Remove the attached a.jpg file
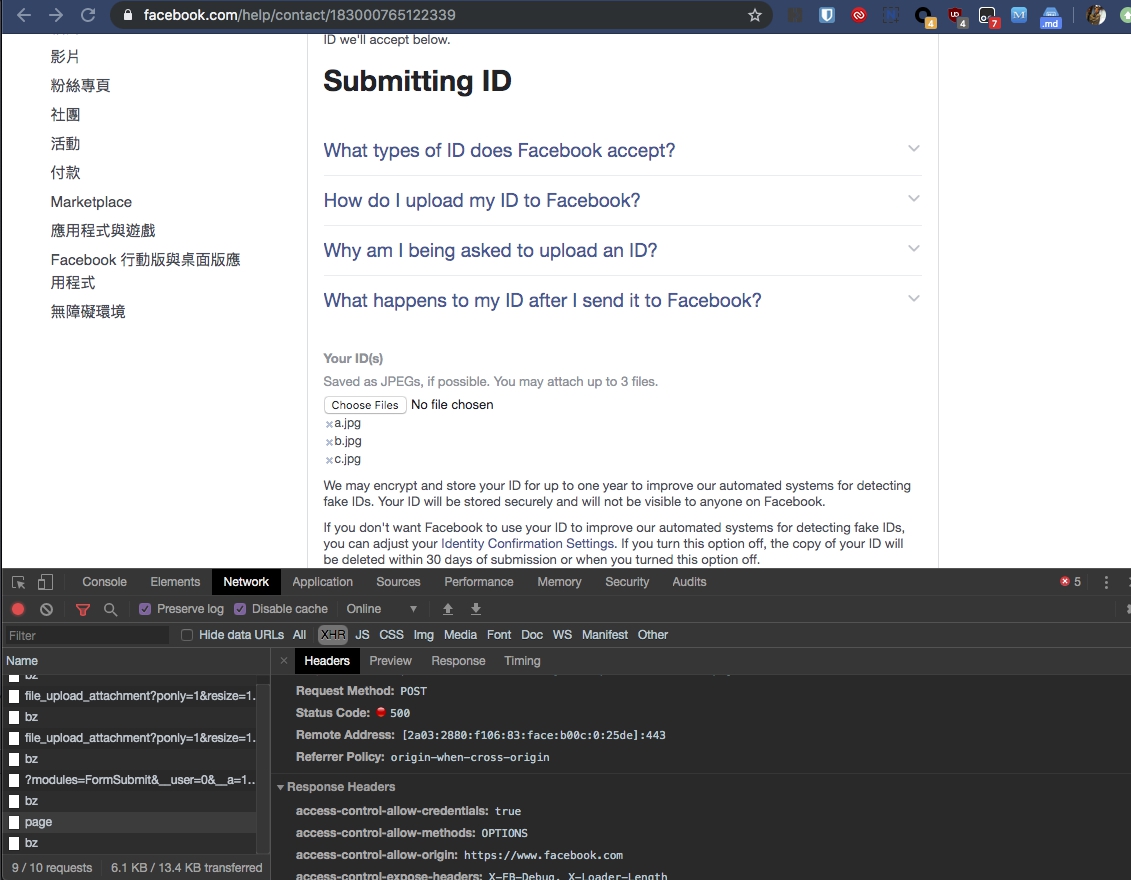The image size is (1131, 880). click(x=329, y=424)
